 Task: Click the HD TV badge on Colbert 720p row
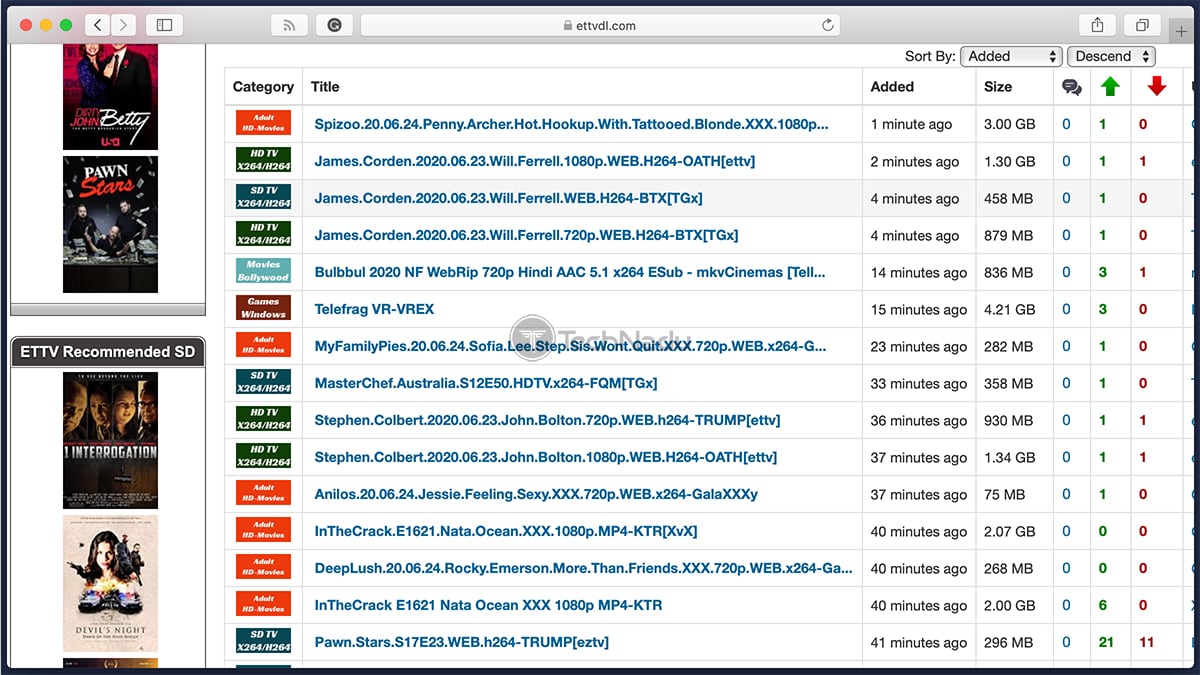[x=263, y=419]
